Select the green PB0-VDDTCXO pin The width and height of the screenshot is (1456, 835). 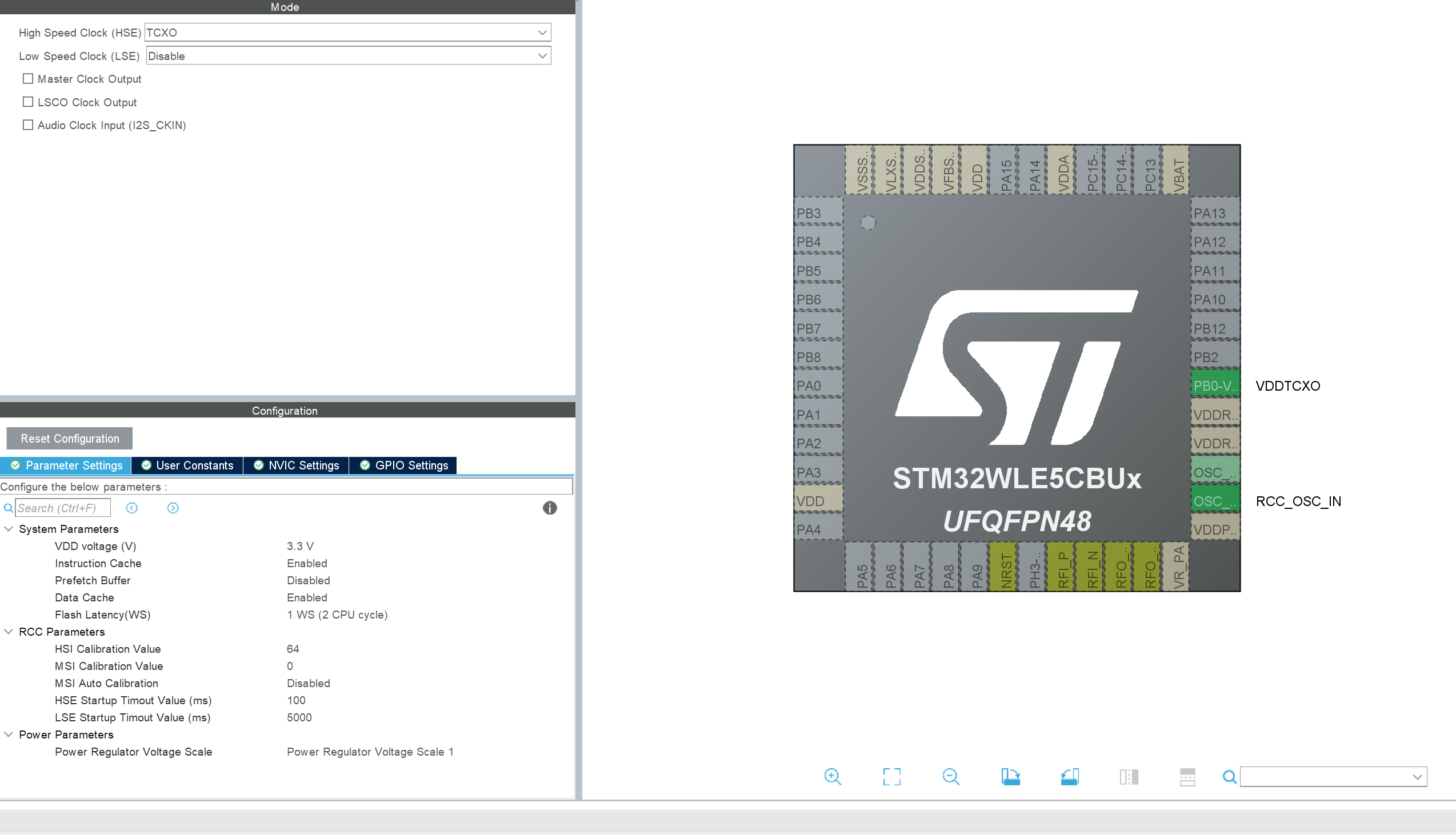pyautogui.click(x=1214, y=386)
